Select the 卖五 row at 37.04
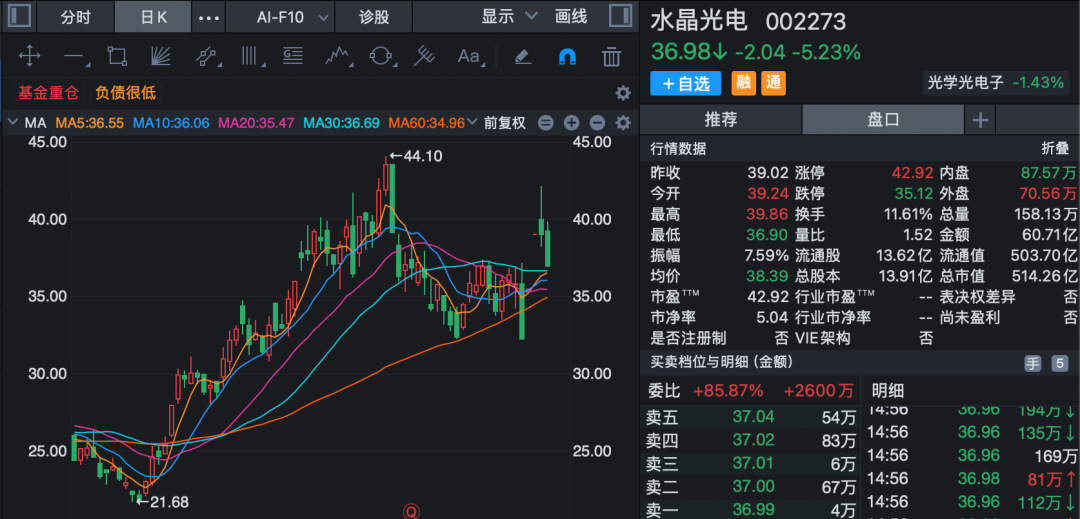The image size is (1080, 519). (751, 416)
